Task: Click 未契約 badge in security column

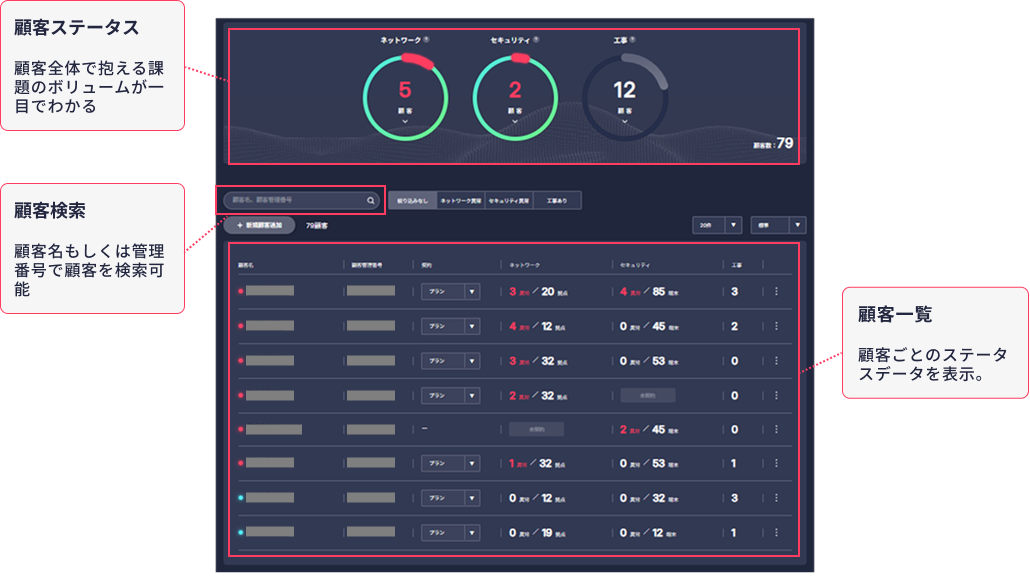Action: click(648, 395)
